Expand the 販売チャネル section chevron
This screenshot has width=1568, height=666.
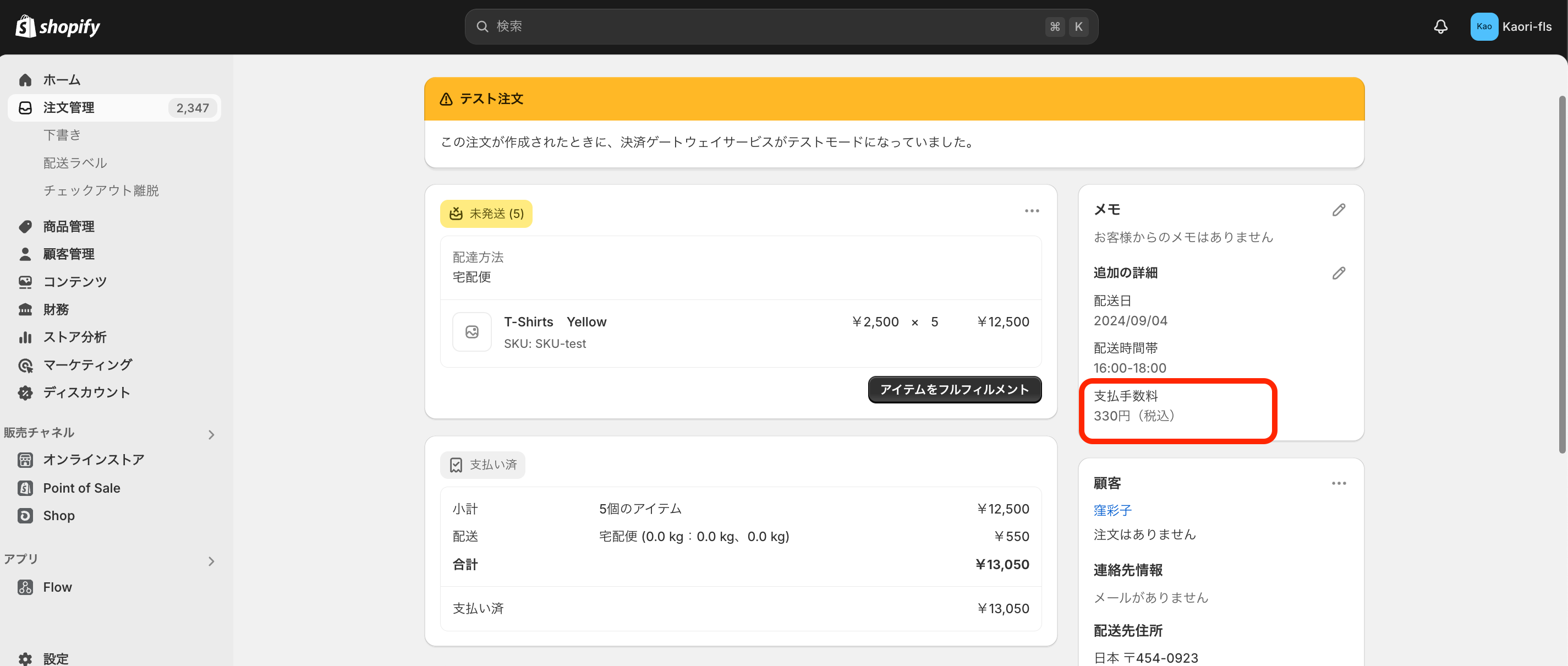pyautogui.click(x=211, y=435)
